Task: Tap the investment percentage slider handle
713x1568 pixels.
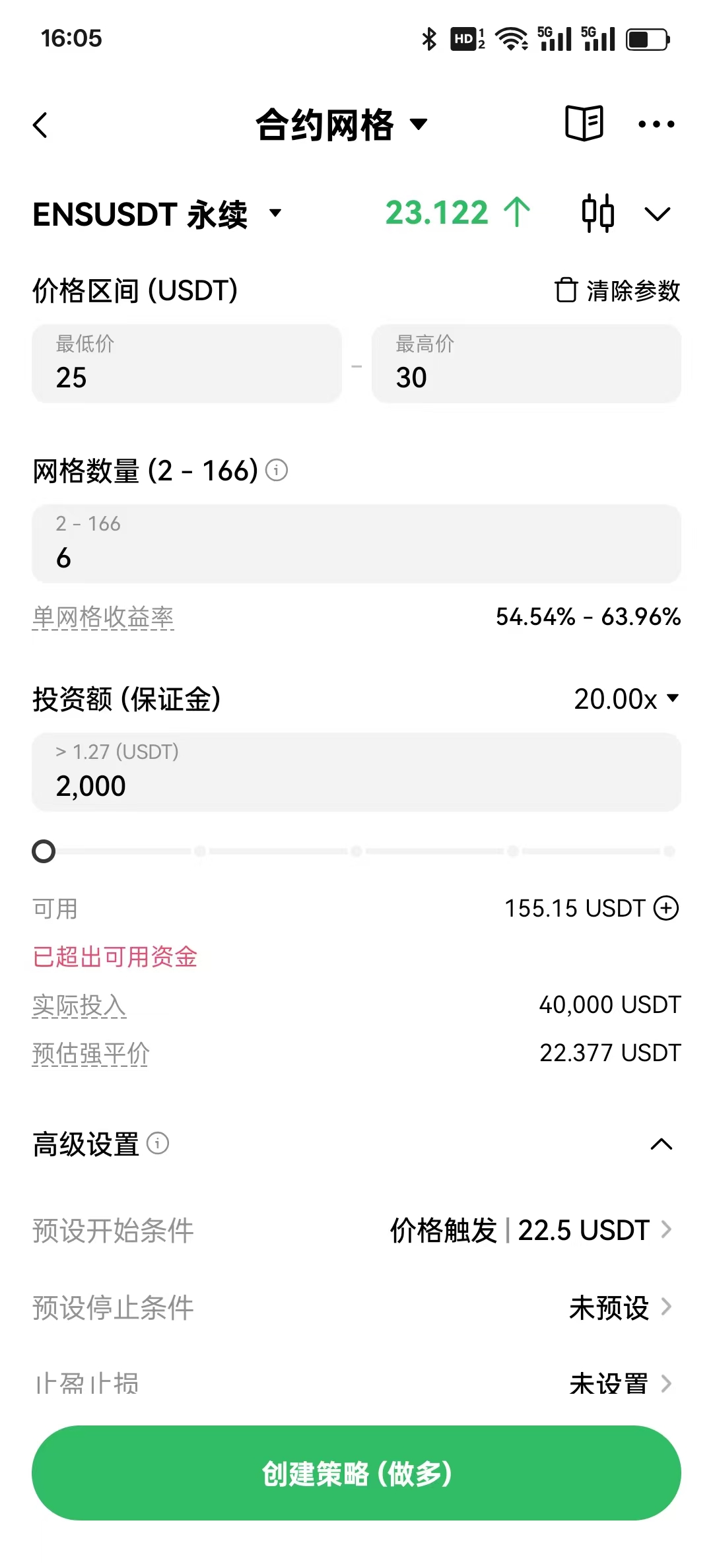Action: [x=44, y=851]
